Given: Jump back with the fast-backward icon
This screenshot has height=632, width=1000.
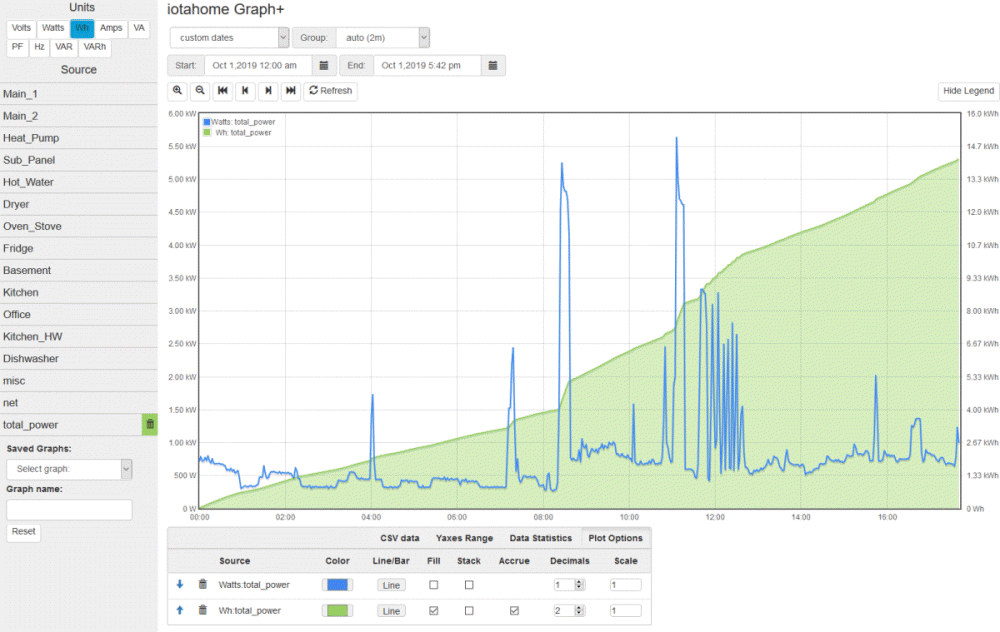Looking at the screenshot, I should click(223, 91).
